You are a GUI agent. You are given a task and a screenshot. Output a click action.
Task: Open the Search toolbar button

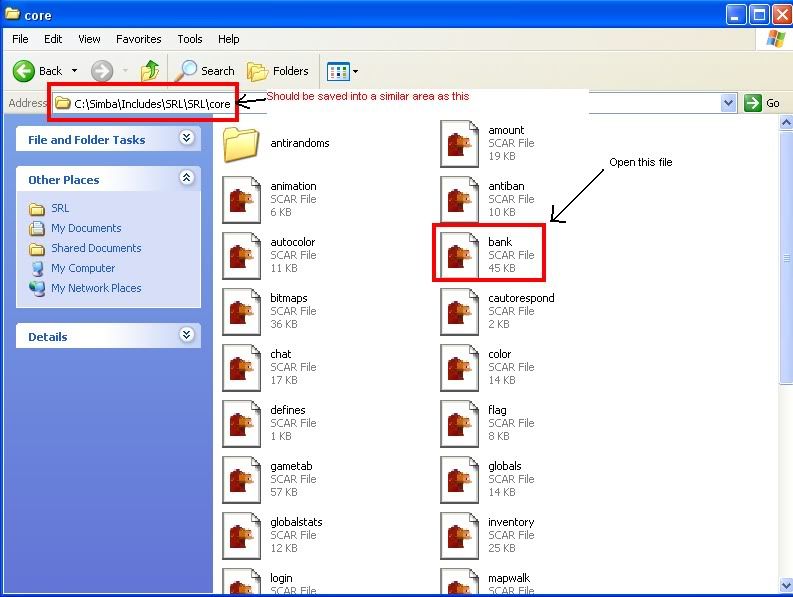pyautogui.click(x=206, y=71)
